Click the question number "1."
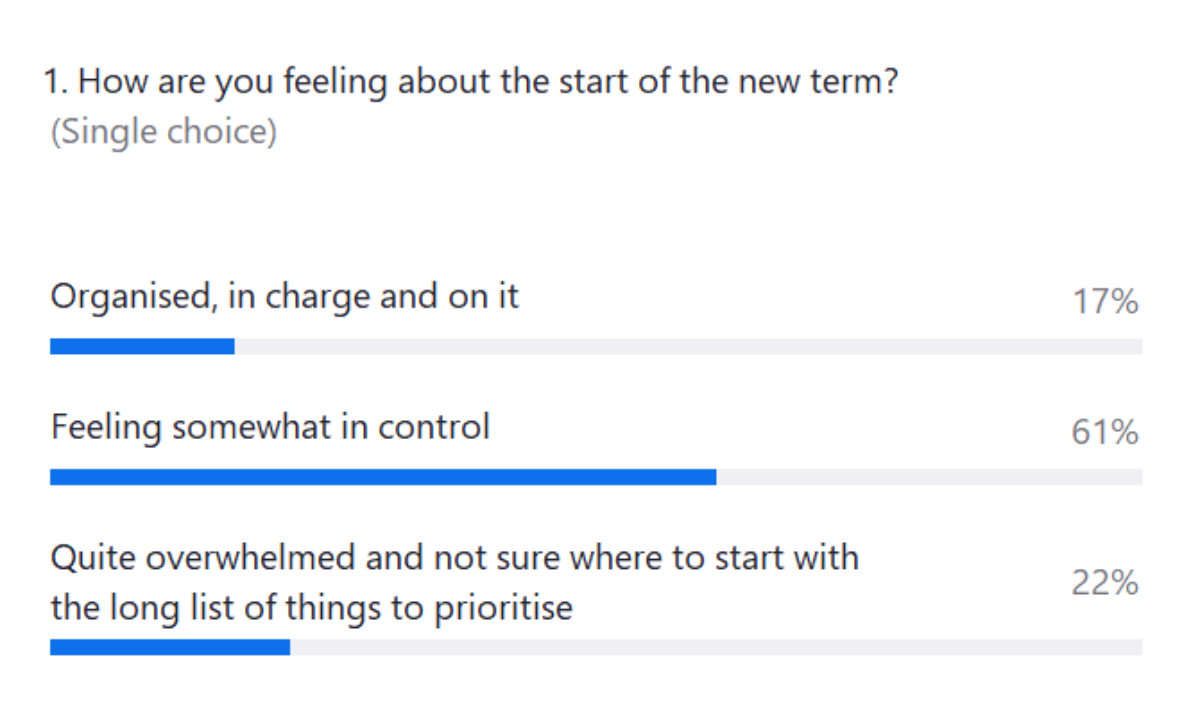Screen dimensions: 1200x727 pyautogui.click(x=56, y=81)
